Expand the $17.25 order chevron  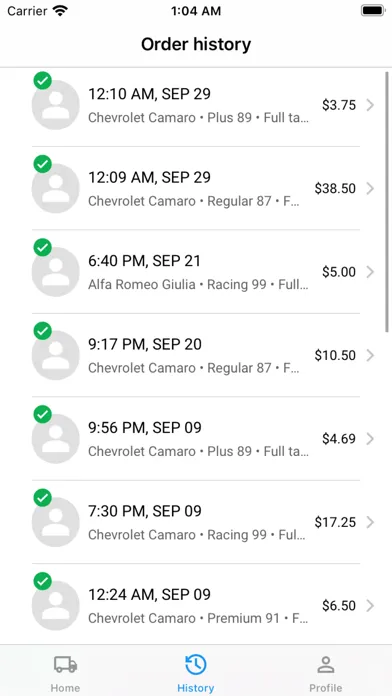tap(370, 522)
